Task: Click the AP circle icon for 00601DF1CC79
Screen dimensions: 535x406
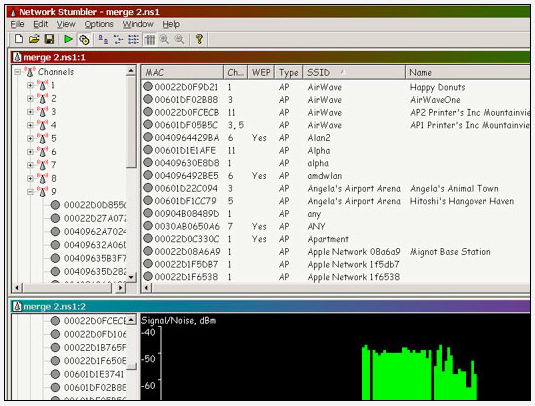Action: 148,200
